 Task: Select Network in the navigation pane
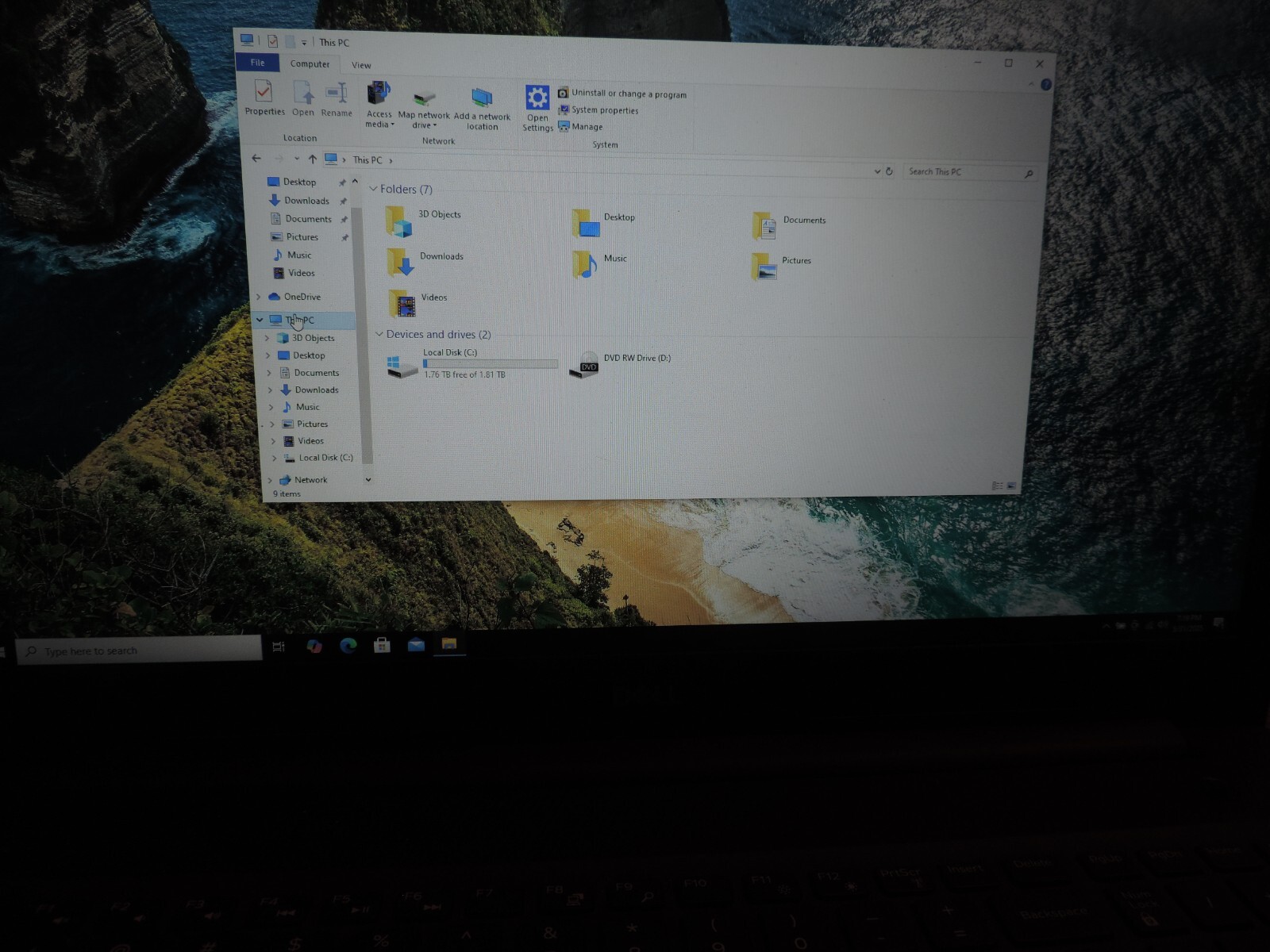tap(310, 480)
